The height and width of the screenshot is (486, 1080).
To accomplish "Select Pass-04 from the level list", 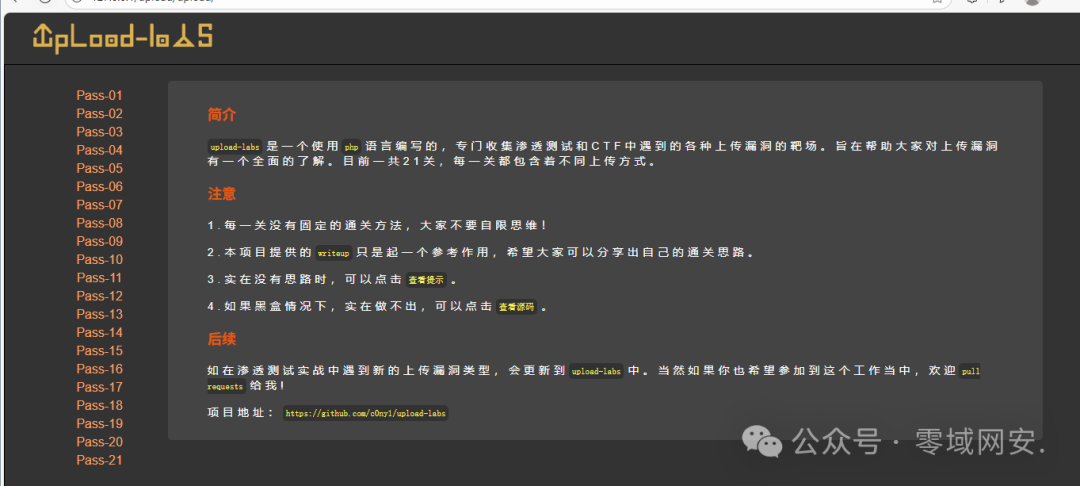I will (99, 150).
